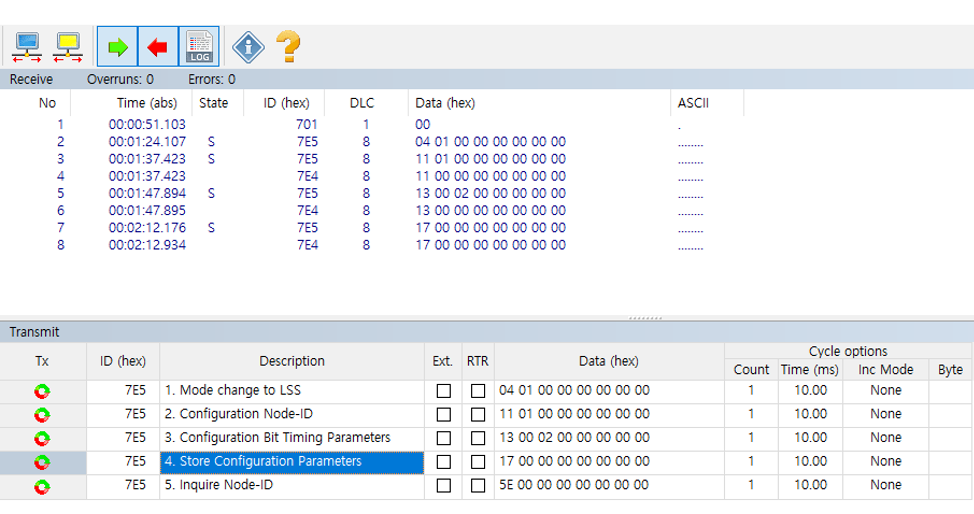Enable RTR for Mode change to LSS
Viewport: 974px width, 514px height.
478,391
